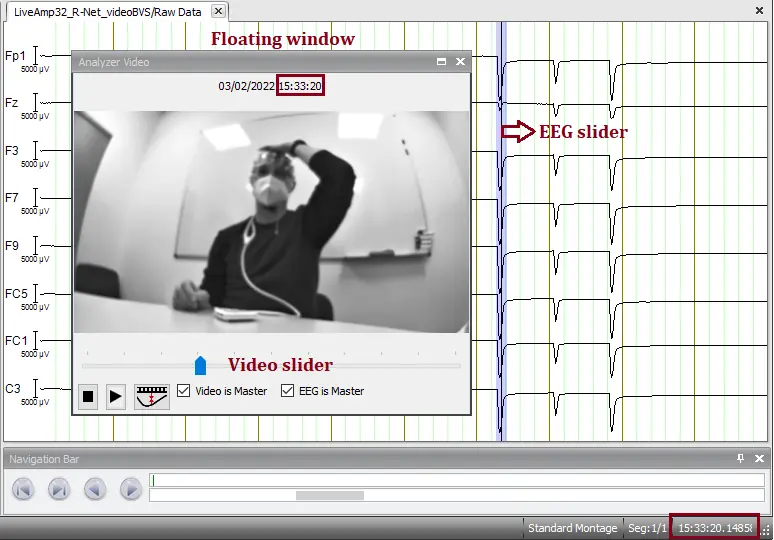Jump to first segment in Navigation Bar

pyautogui.click(x=24, y=489)
